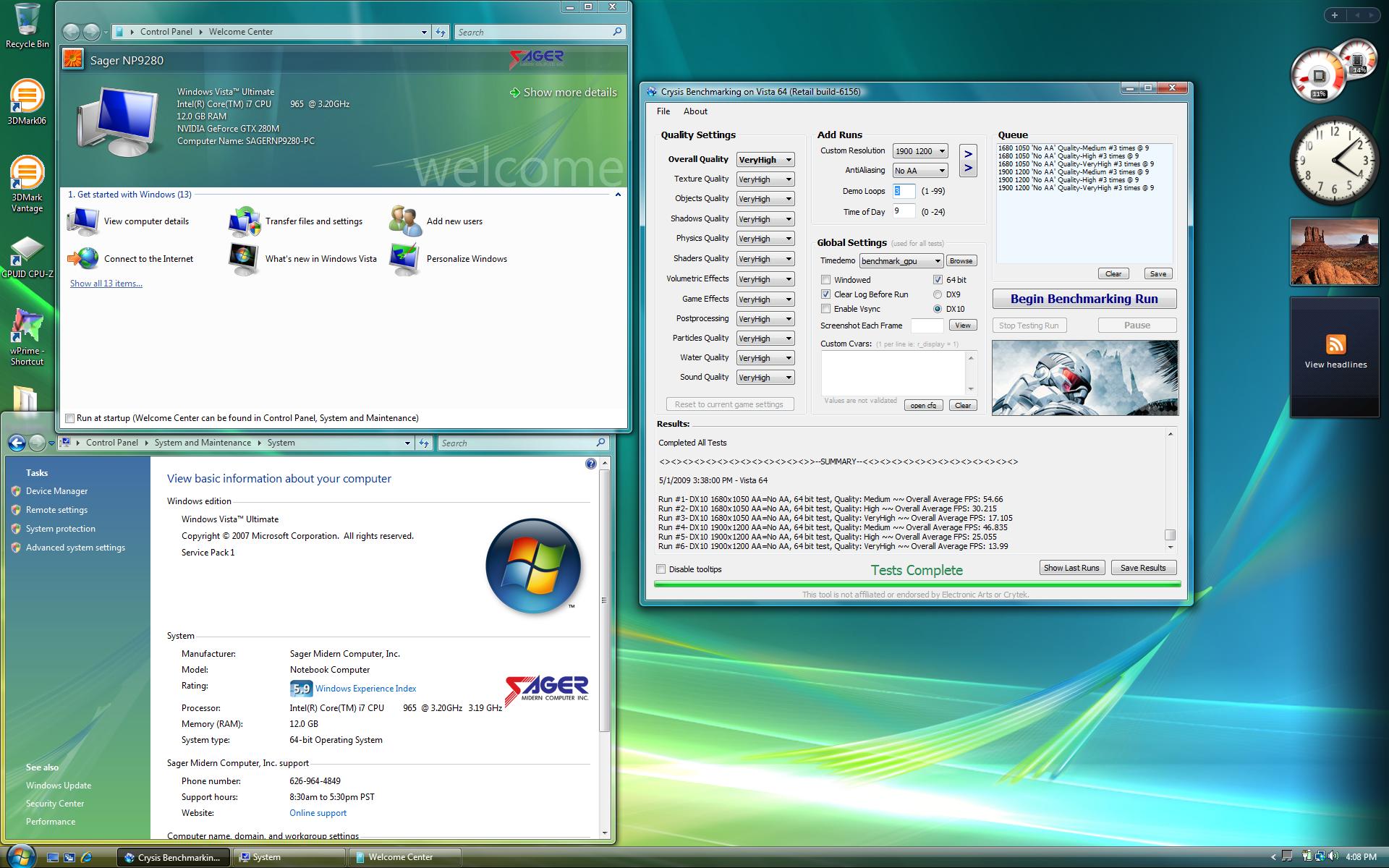Toggle the Windowed checkbox

pyautogui.click(x=825, y=280)
